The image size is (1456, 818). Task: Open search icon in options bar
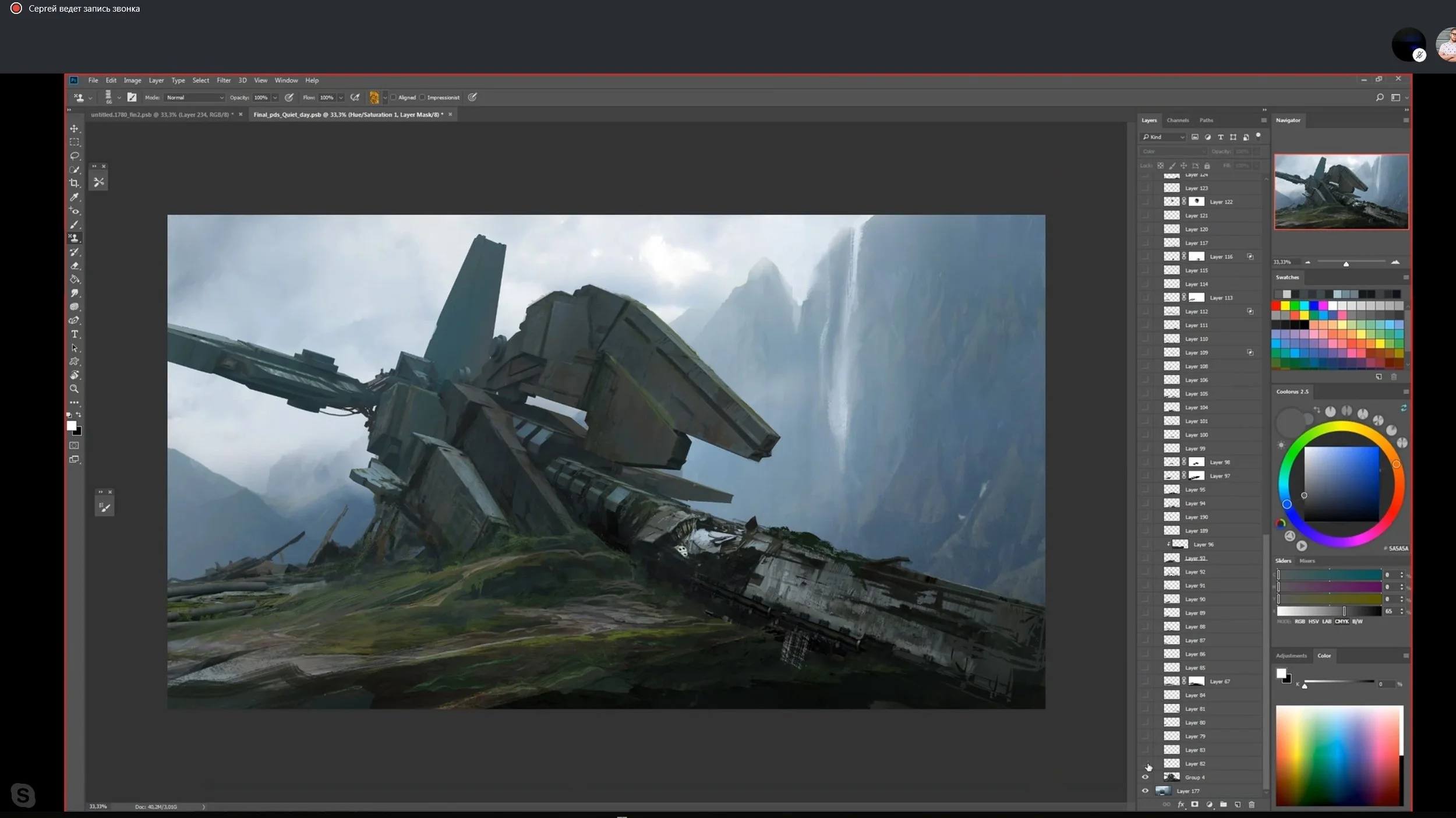click(1380, 97)
